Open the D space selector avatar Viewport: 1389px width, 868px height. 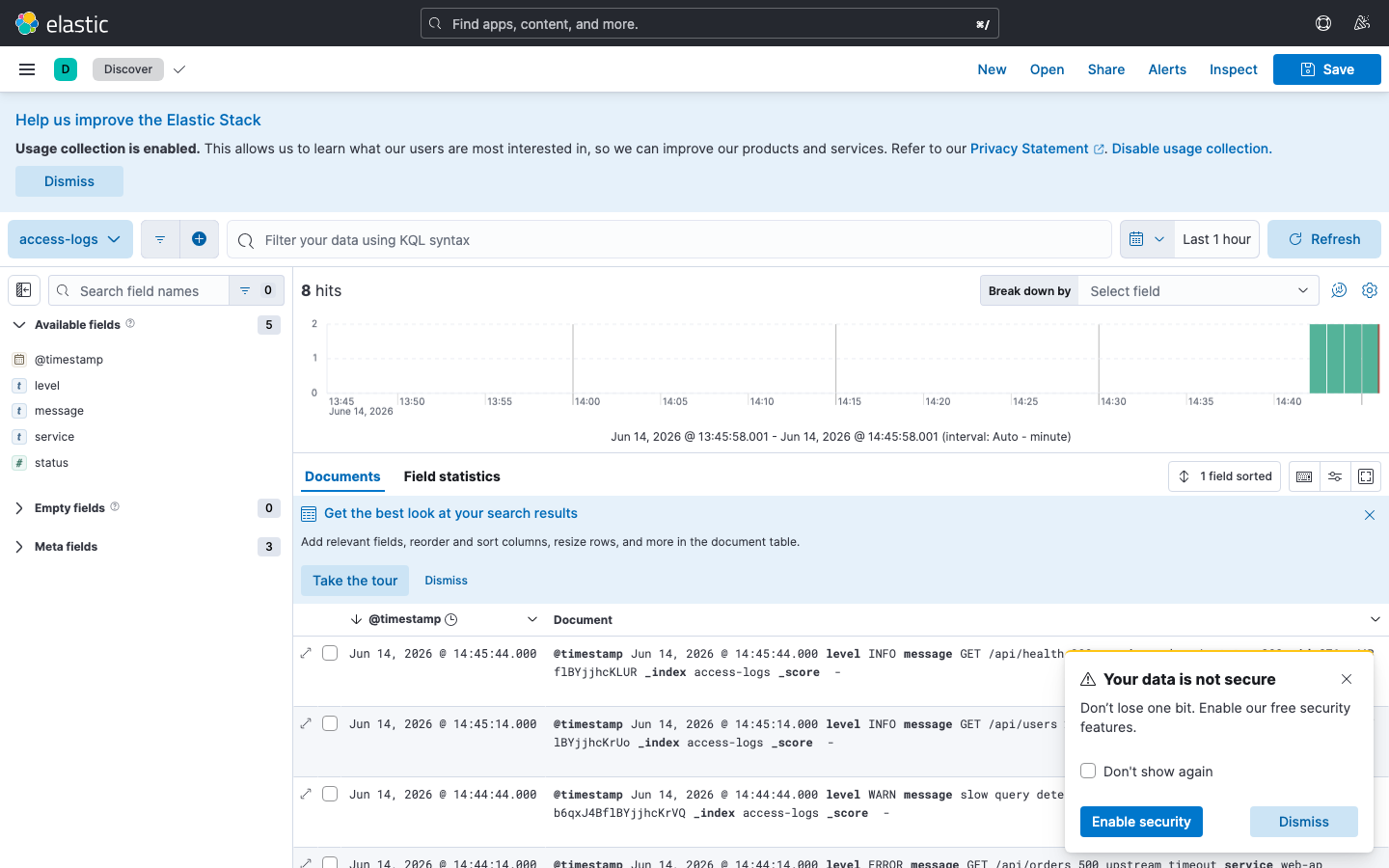[66, 69]
